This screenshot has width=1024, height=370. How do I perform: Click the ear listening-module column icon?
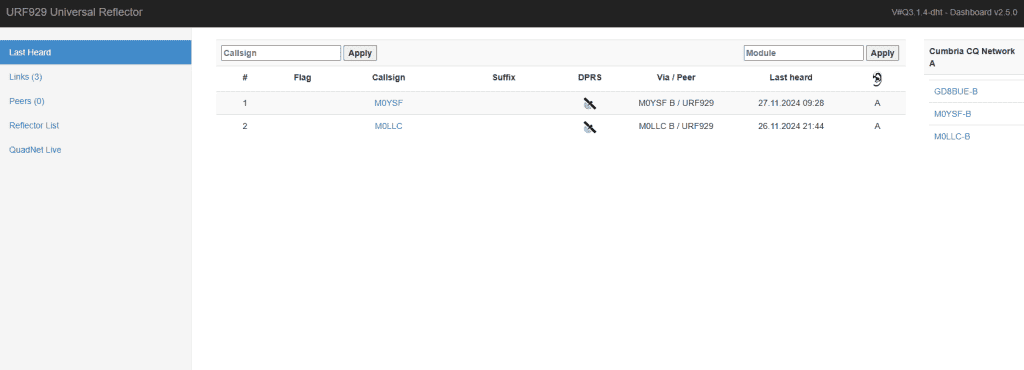[877, 78]
